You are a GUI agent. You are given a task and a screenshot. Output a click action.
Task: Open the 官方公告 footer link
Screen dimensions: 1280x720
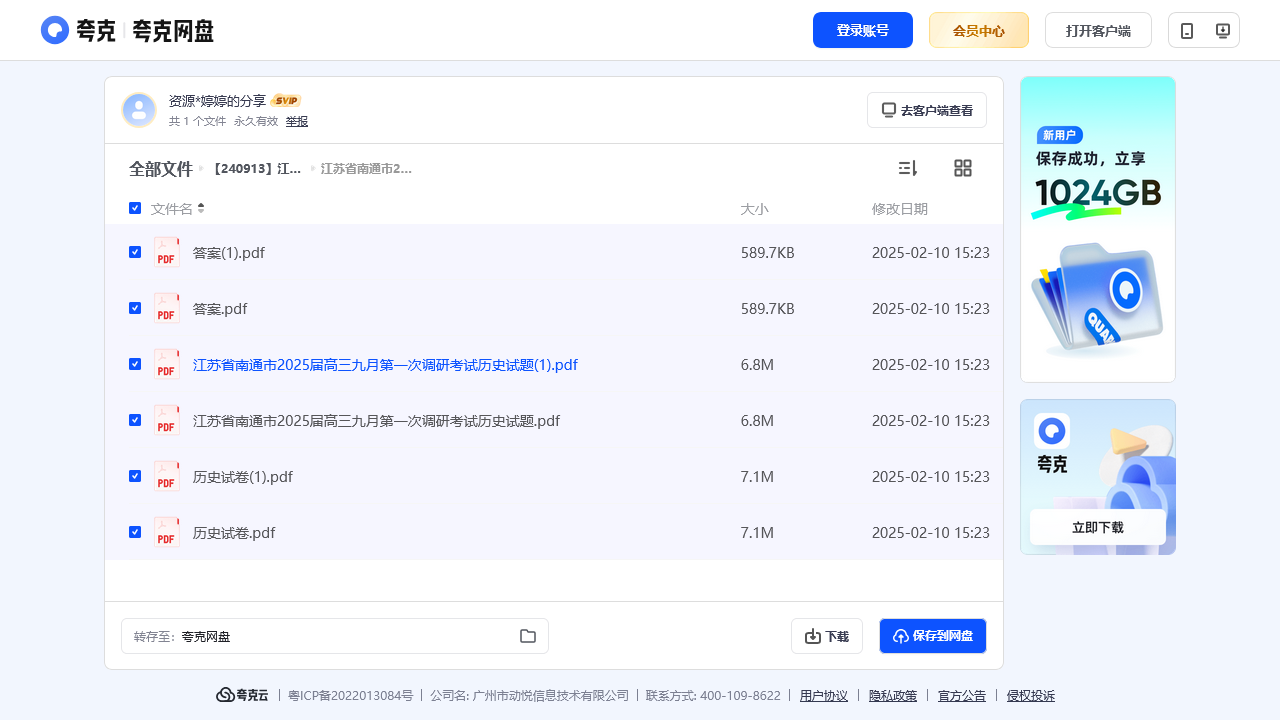coord(962,696)
